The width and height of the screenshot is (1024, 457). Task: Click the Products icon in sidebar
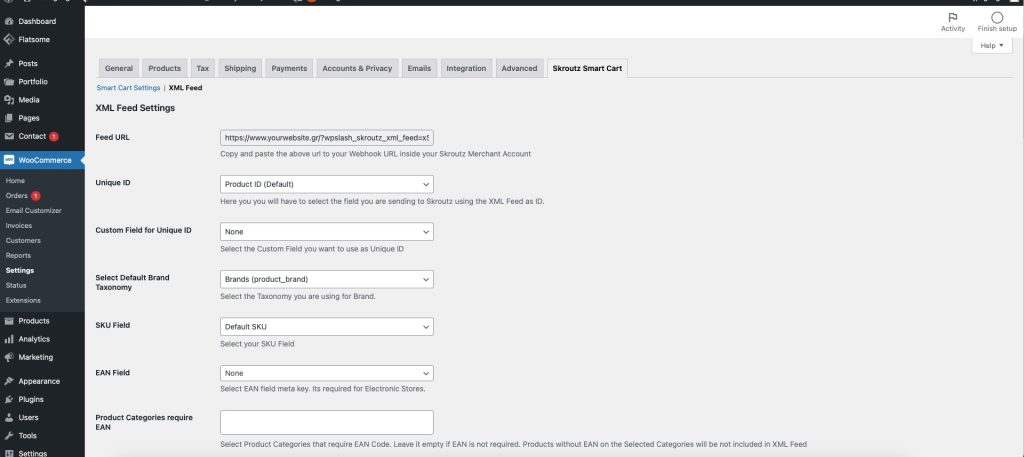(8, 321)
